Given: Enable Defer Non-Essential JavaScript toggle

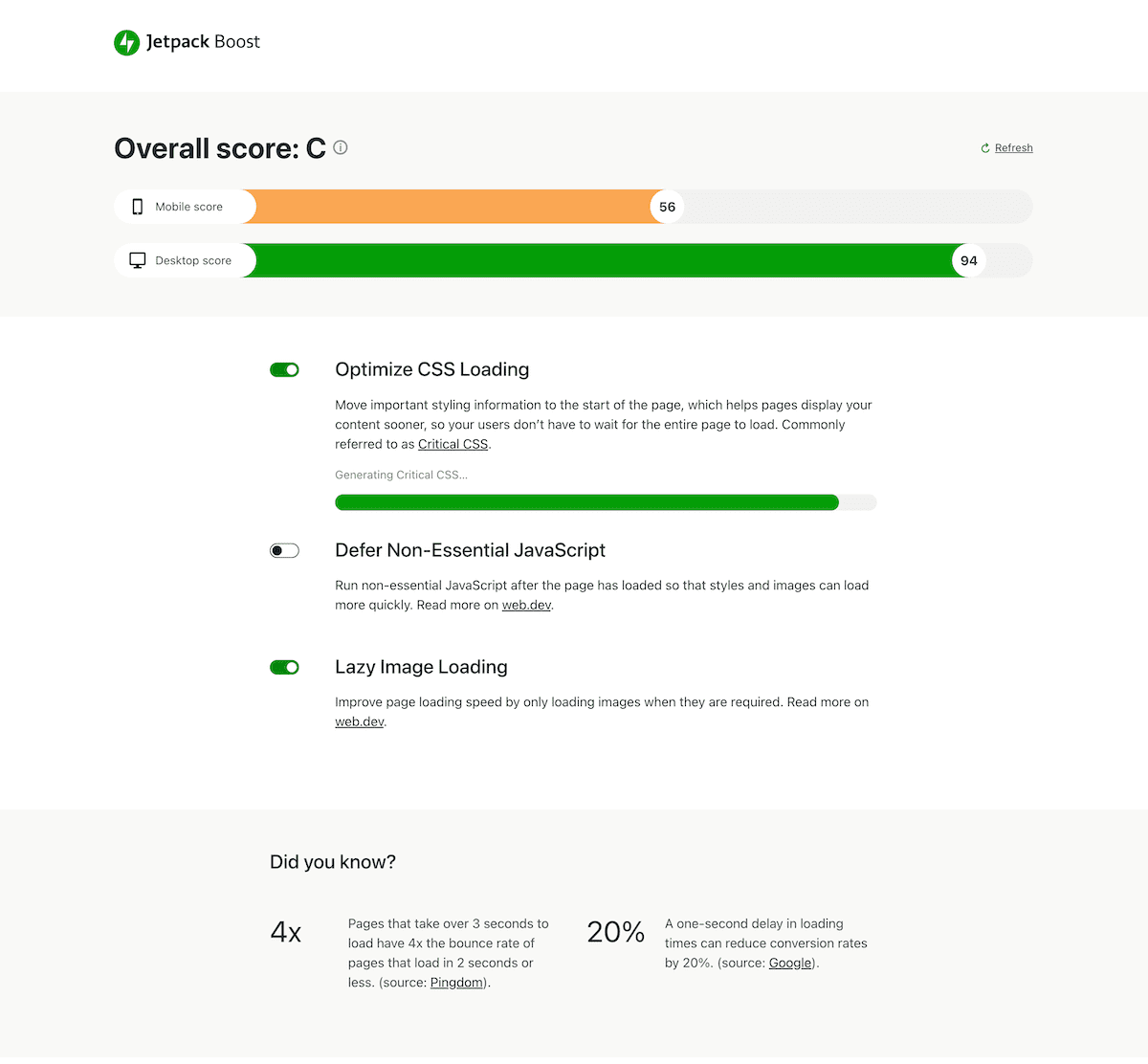Looking at the screenshot, I should tap(284, 550).
